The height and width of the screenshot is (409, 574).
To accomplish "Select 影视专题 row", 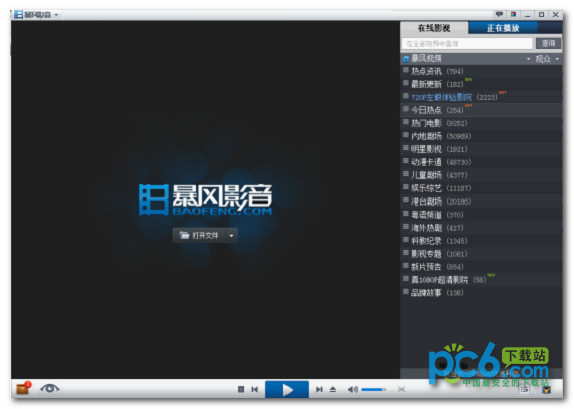I will pos(481,254).
